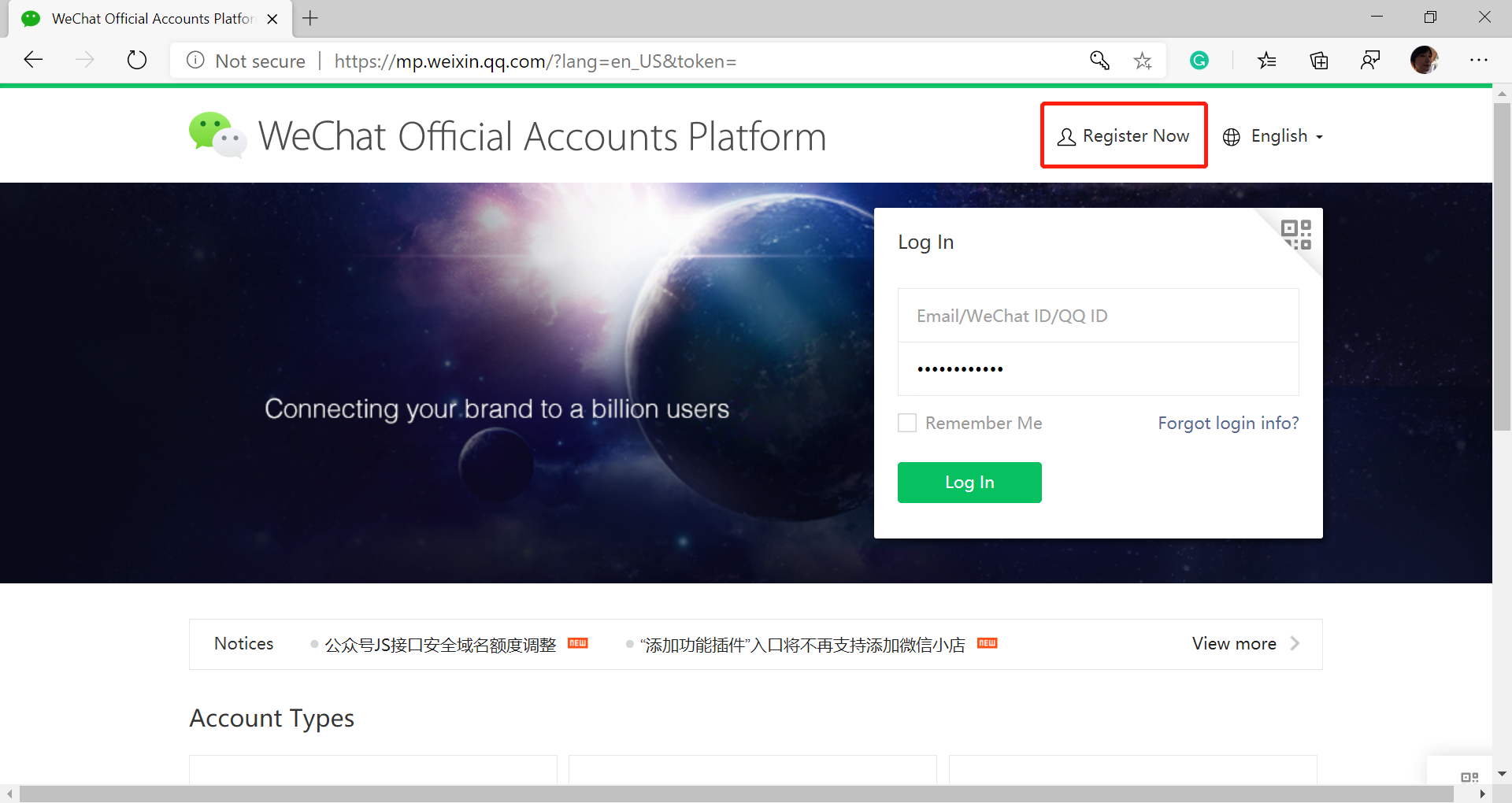Image resolution: width=1512 pixels, height=803 pixels.
Task: Click the saved password key icon
Action: point(1099,61)
